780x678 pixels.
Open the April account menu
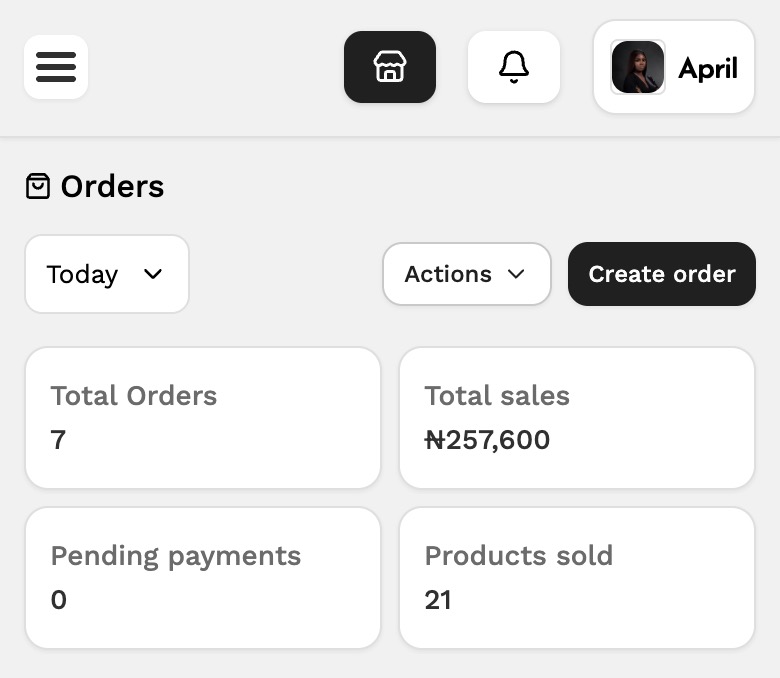pyautogui.click(x=674, y=67)
